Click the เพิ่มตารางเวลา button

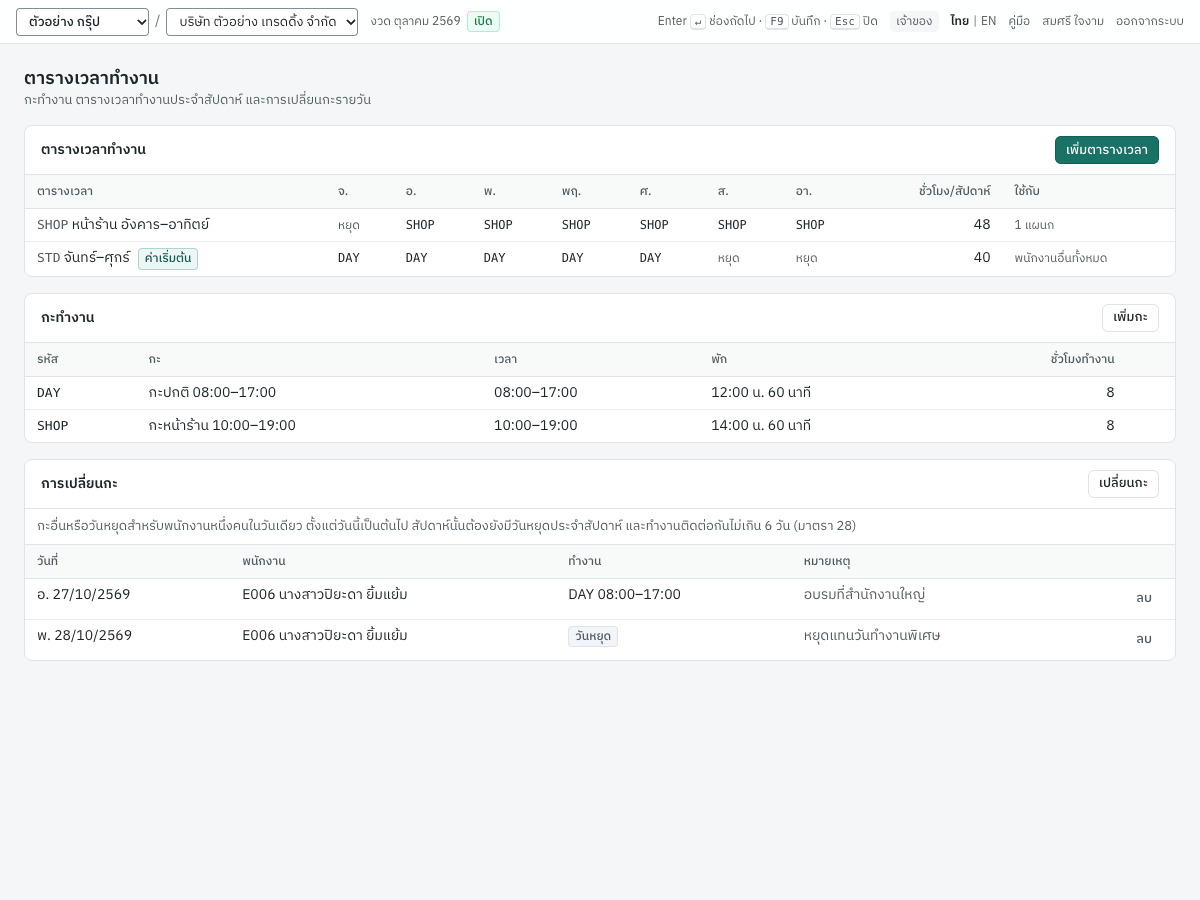pyautogui.click(x=1107, y=150)
